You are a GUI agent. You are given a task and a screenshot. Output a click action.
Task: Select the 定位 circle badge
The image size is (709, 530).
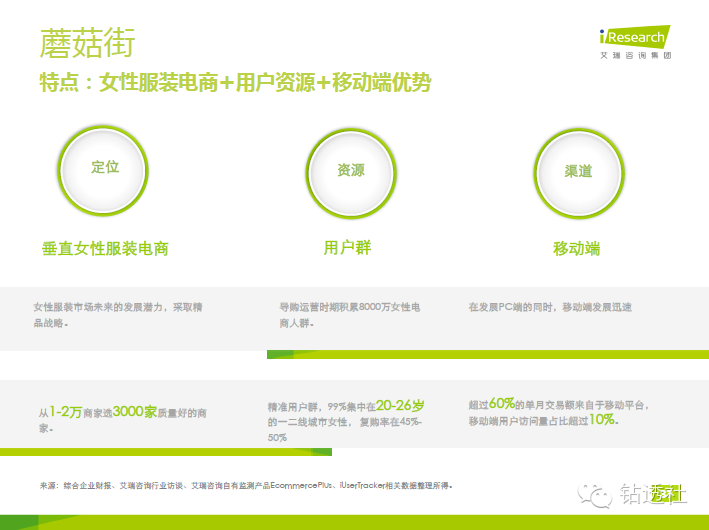click(104, 170)
